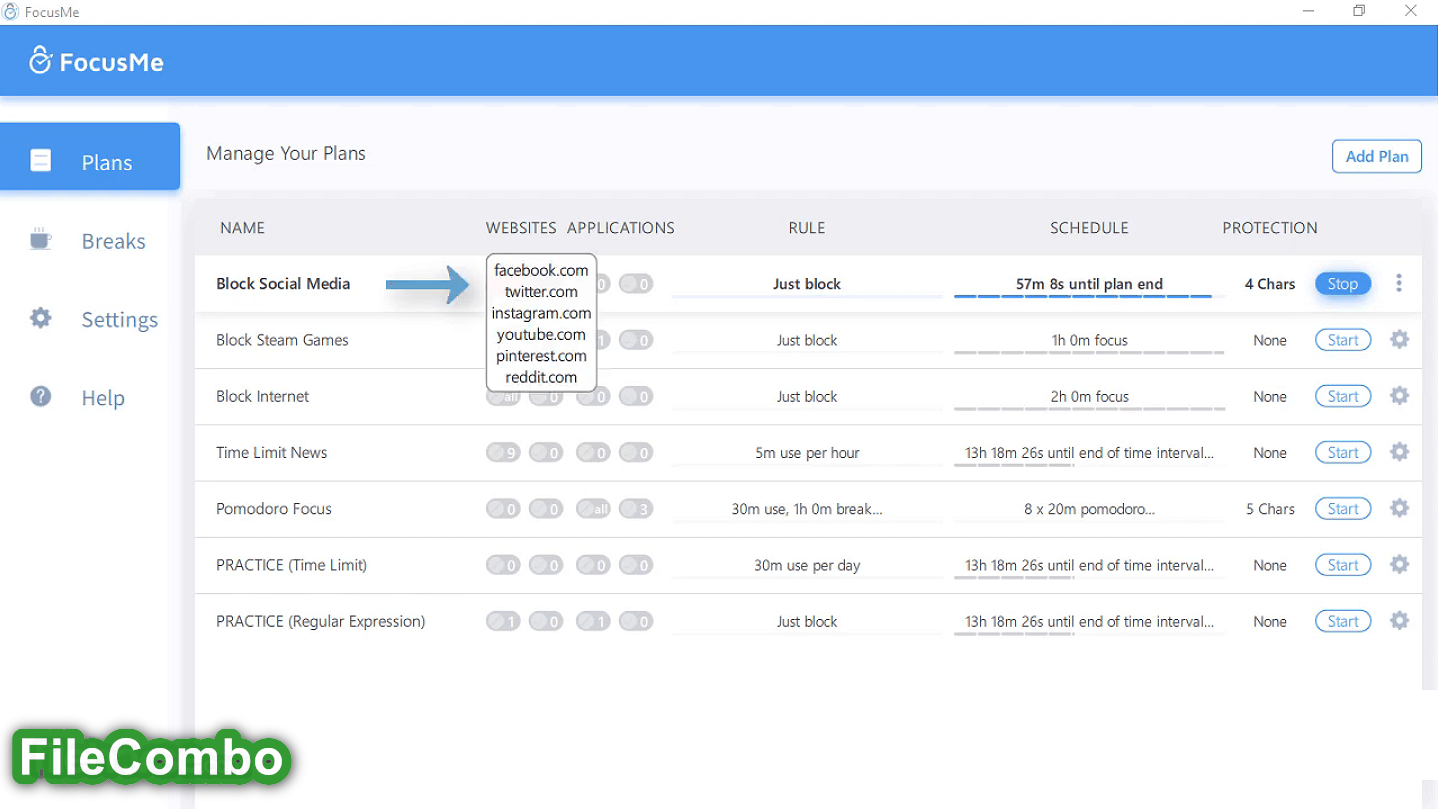Click 'Just block' rule in Block Social Media row
The width and height of the screenshot is (1439, 809).
pyautogui.click(x=807, y=284)
